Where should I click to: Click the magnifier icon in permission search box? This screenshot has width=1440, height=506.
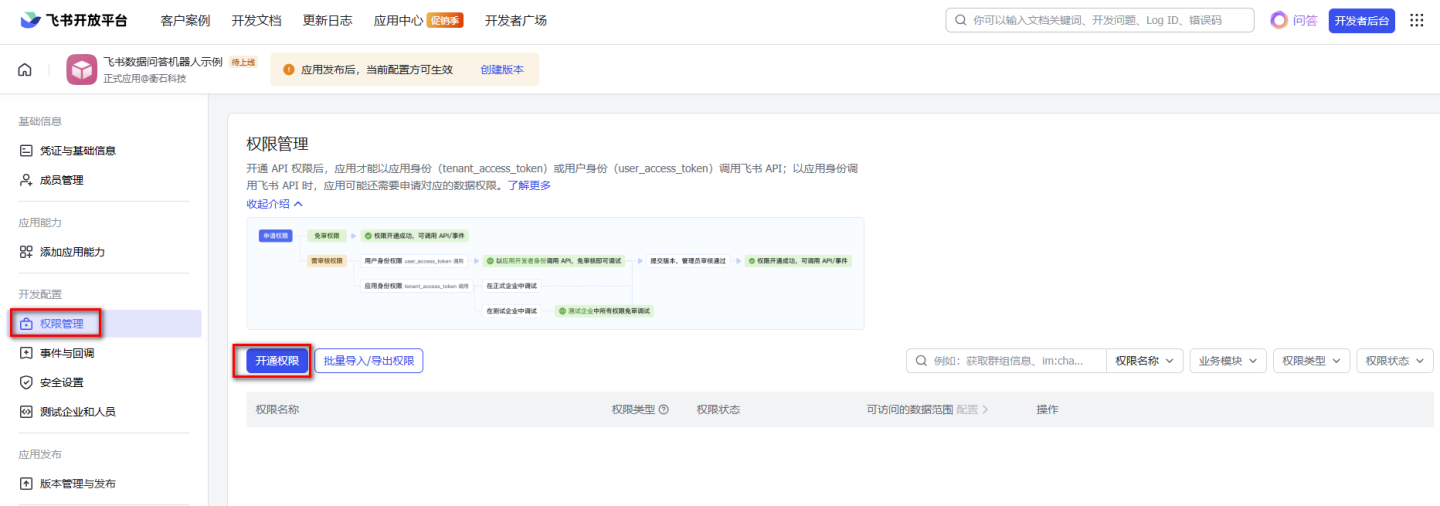point(921,361)
